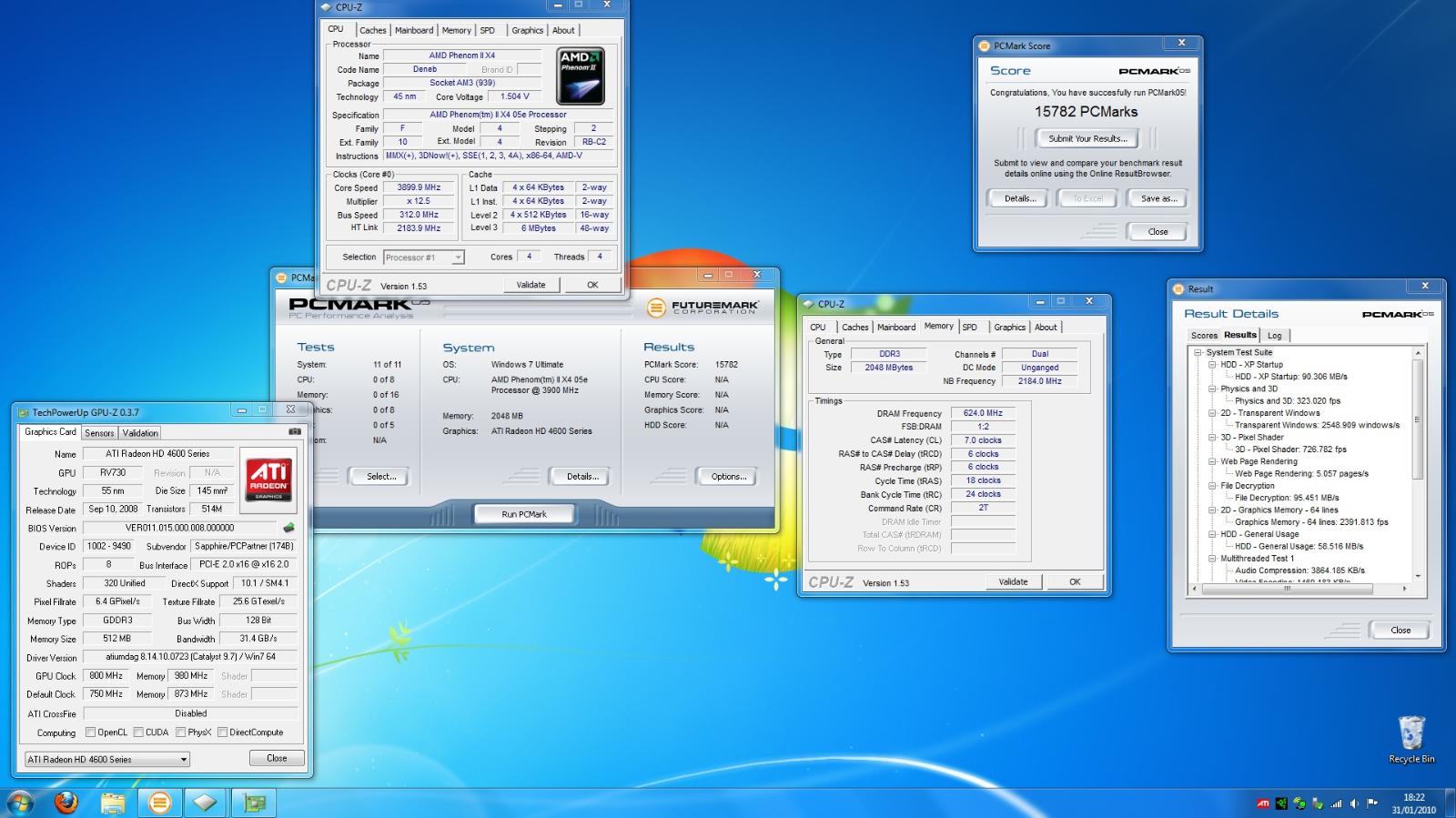Click the scroll-down arrow in Result Details
The image size is (1456, 818).
coord(1418,576)
